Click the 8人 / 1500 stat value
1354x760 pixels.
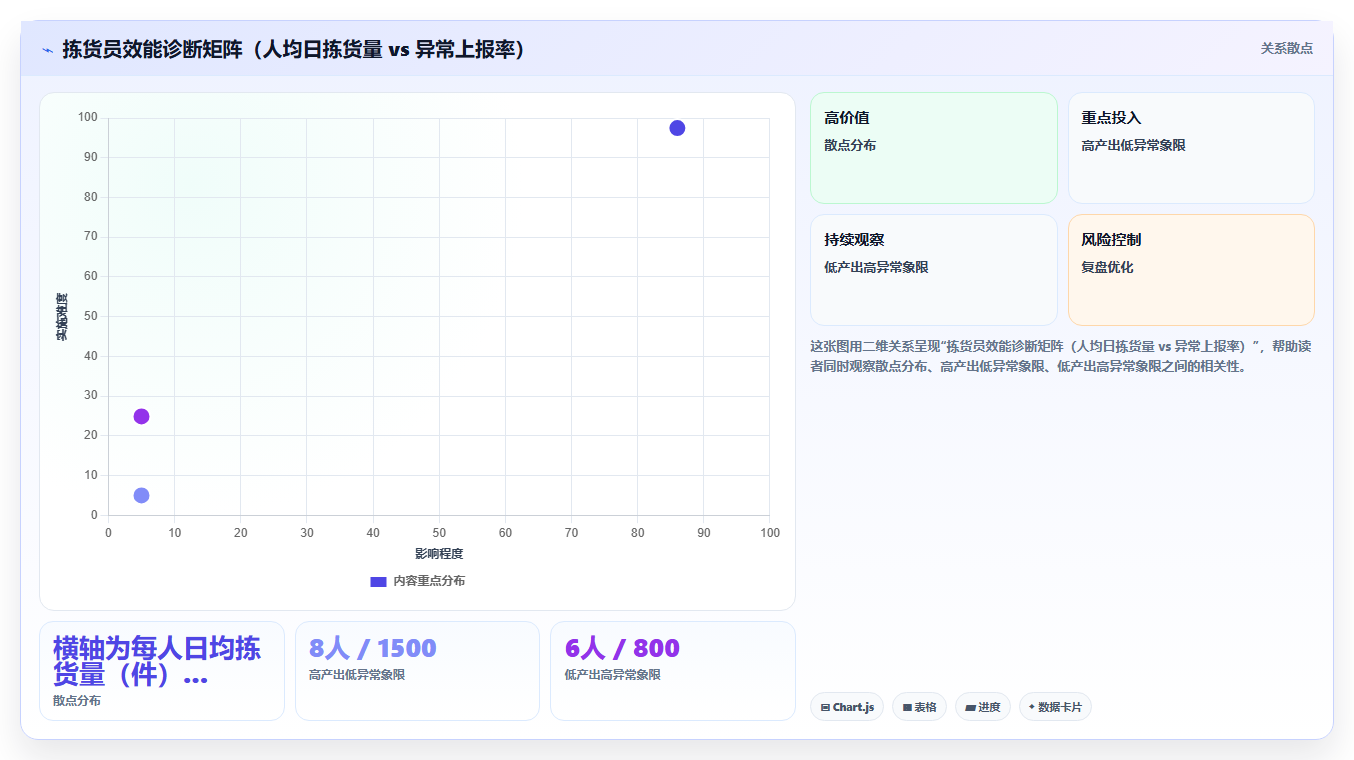pyautogui.click(x=373, y=648)
